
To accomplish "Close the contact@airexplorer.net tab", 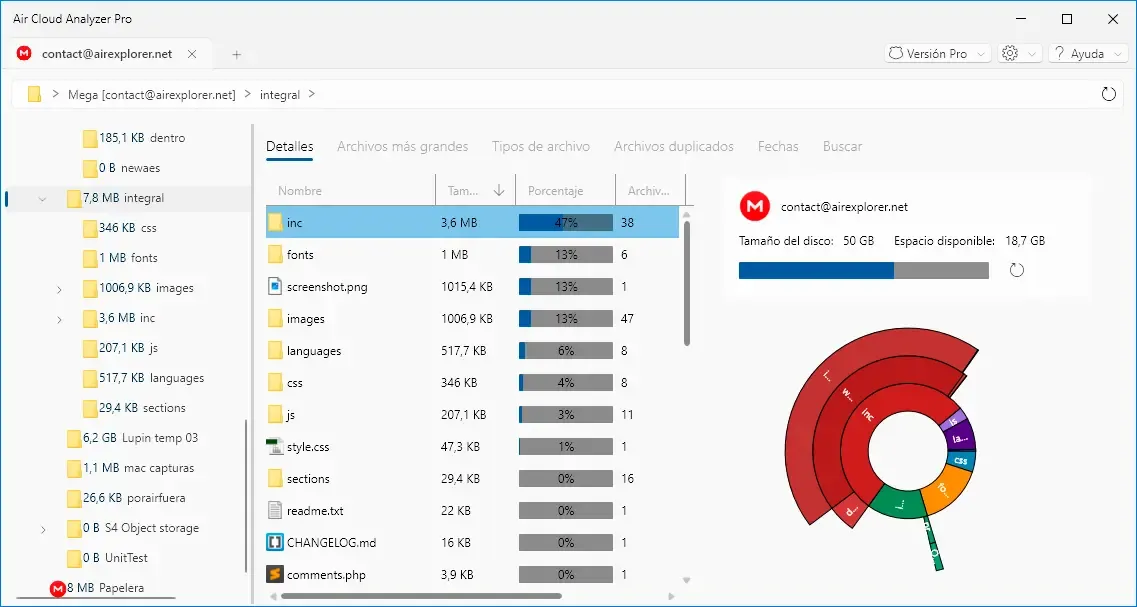I will 192,54.
